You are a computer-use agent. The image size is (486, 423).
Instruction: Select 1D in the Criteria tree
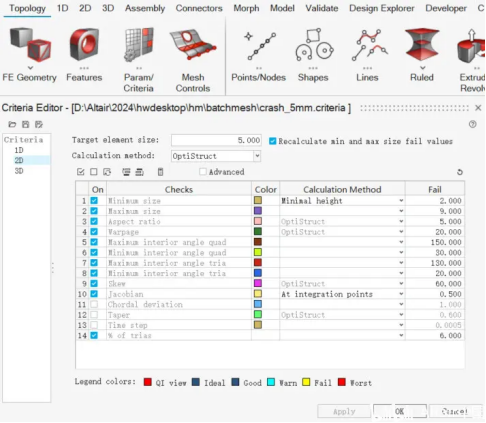pos(19,150)
